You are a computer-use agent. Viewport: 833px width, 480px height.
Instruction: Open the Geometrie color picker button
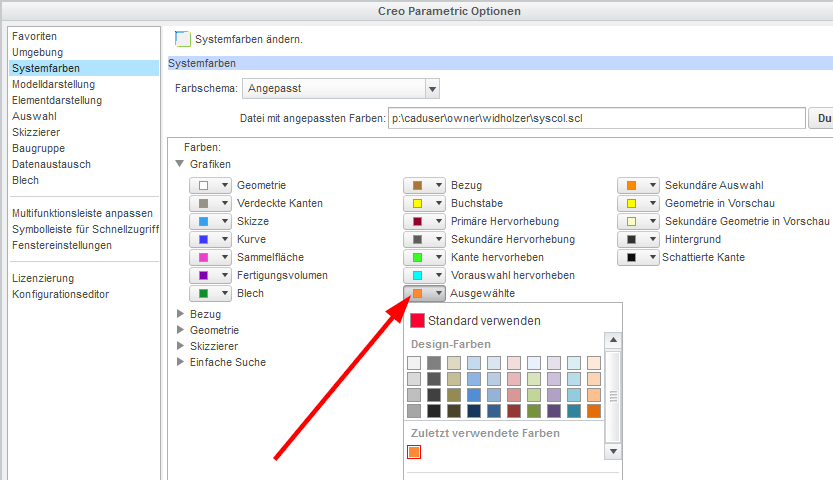pos(210,185)
